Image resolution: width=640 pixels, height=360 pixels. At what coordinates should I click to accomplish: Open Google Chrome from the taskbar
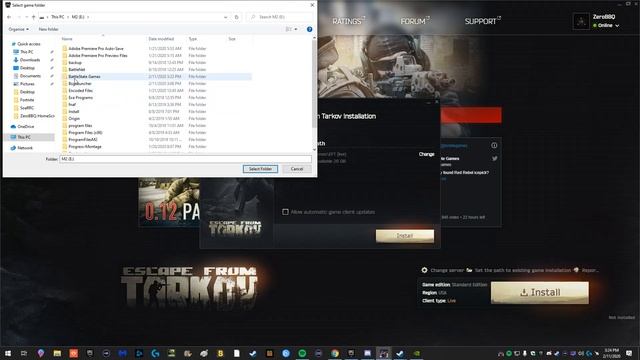pos(335,353)
